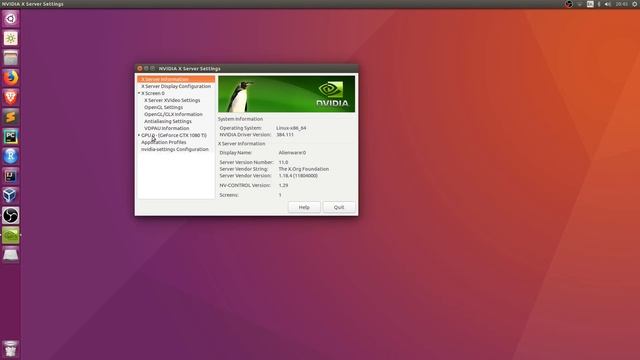
Task: Open the keyboard layout indicator
Action: [x=590, y=4]
